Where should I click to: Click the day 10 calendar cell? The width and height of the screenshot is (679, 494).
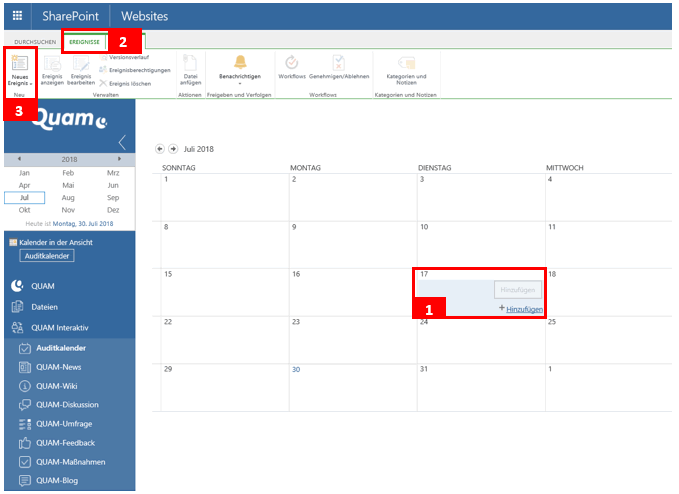(481, 245)
